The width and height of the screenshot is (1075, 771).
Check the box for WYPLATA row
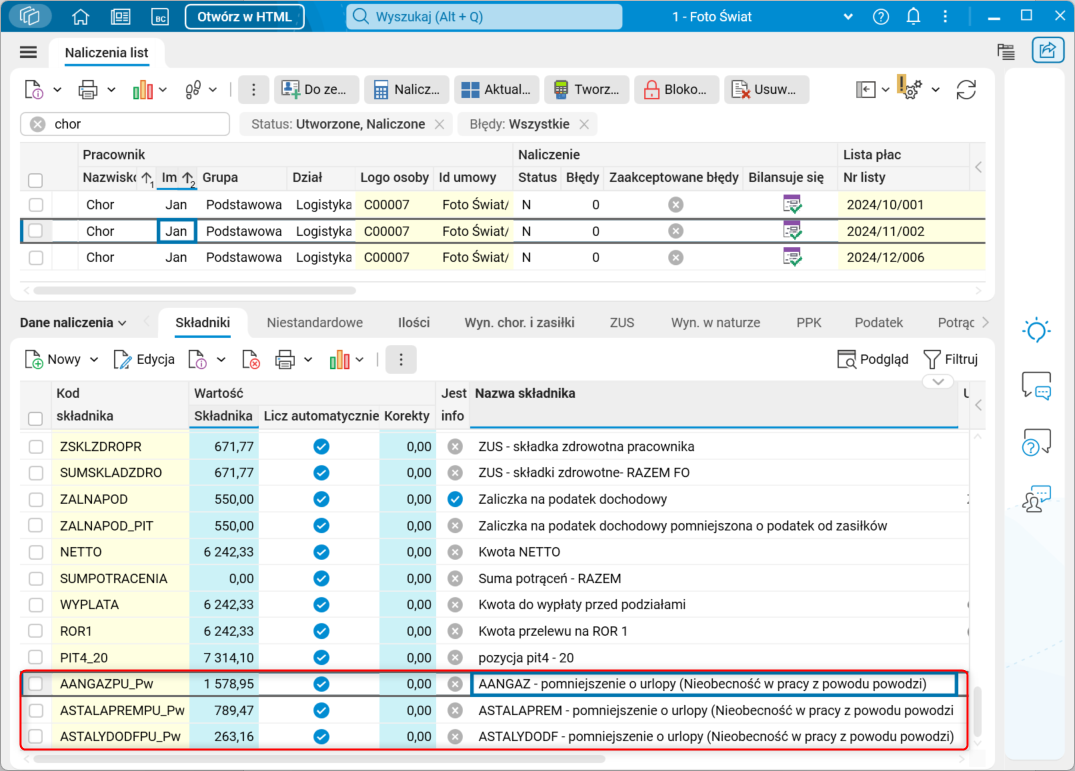click(x=36, y=605)
